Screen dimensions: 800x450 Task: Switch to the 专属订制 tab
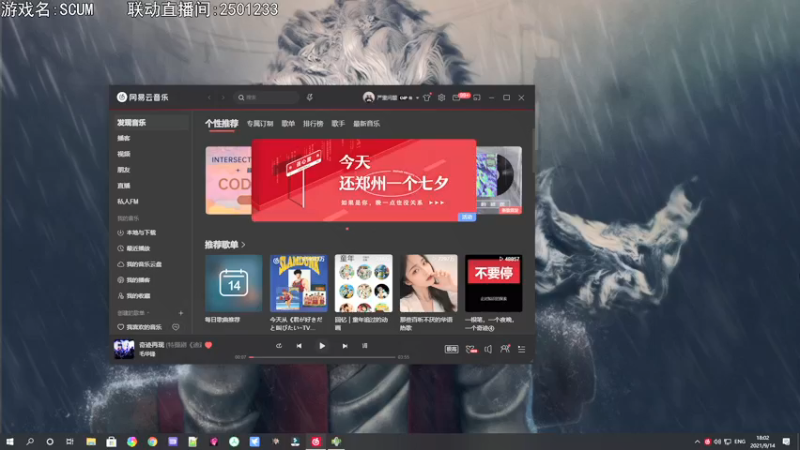point(260,123)
